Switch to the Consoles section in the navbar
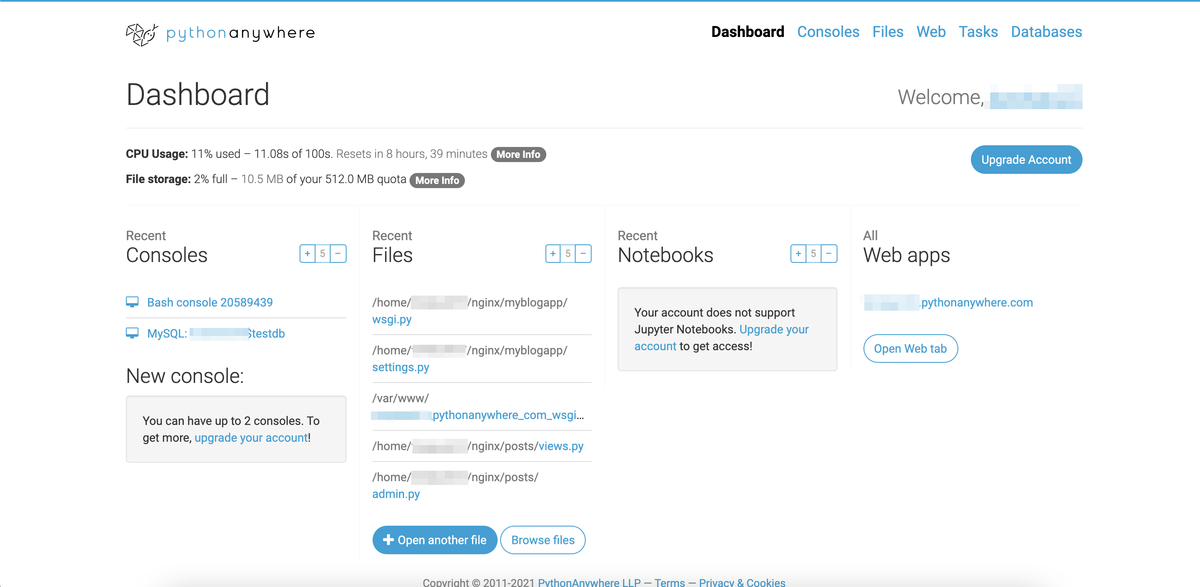1200x587 pixels. 828,31
